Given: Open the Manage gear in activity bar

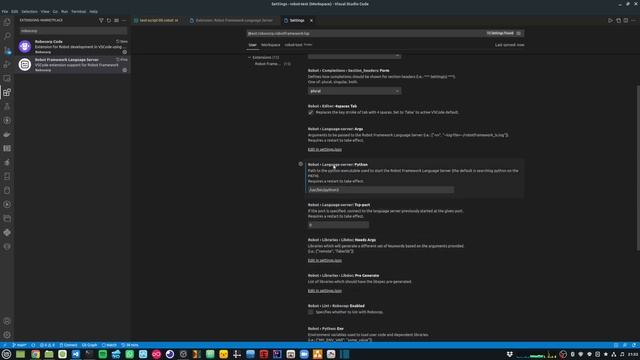Looking at the screenshot, I should (7, 335).
